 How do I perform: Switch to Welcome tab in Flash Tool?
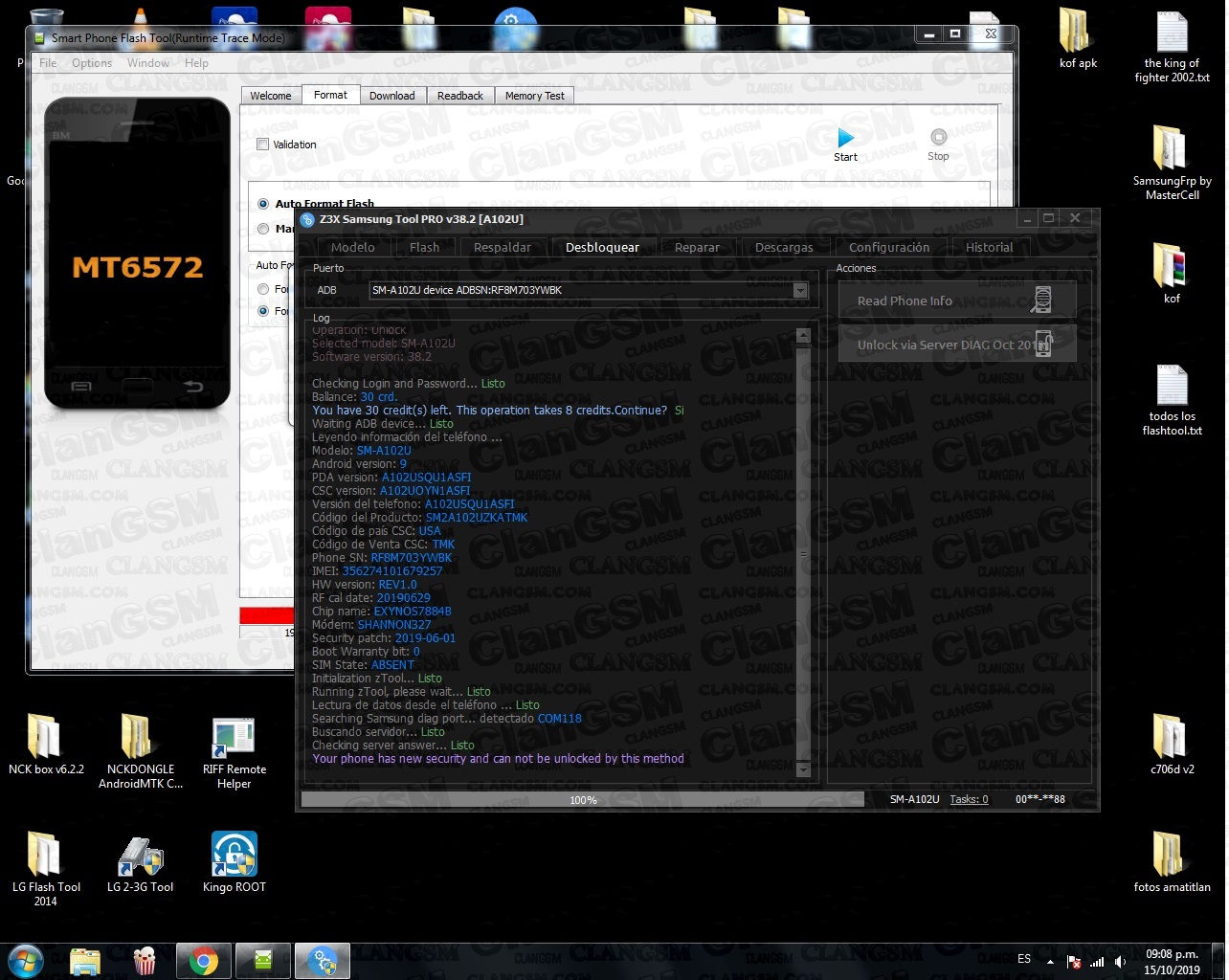coord(271,96)
